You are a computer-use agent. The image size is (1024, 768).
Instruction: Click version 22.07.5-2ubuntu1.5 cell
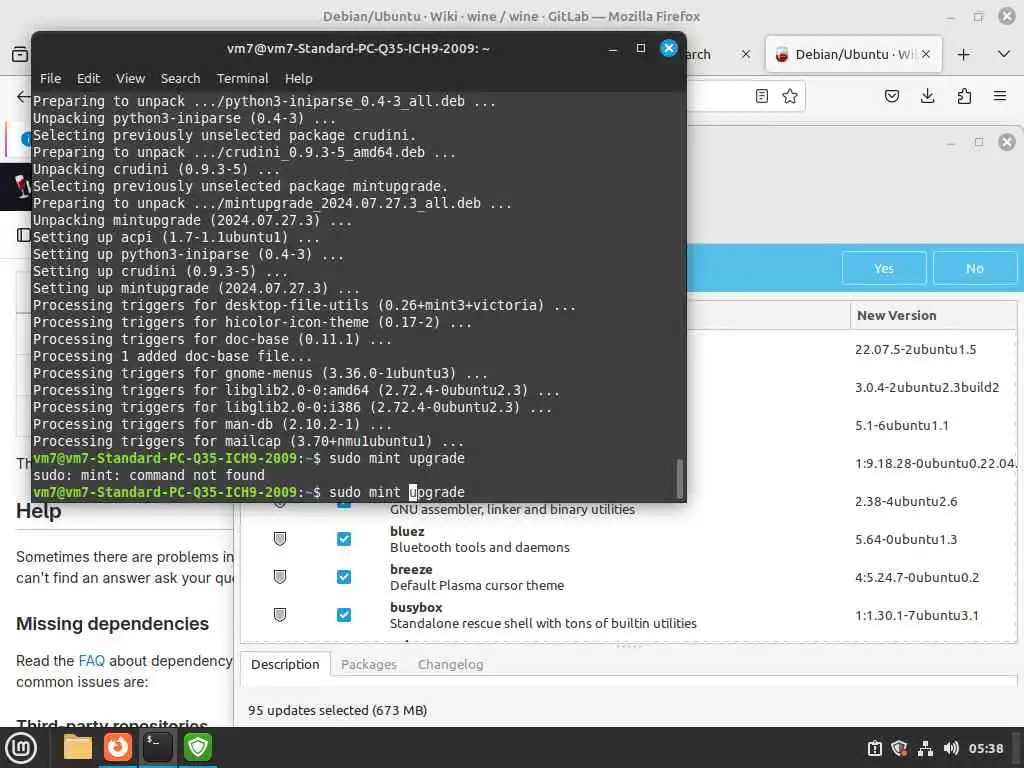pyautogui.click(x=915, y=349)
